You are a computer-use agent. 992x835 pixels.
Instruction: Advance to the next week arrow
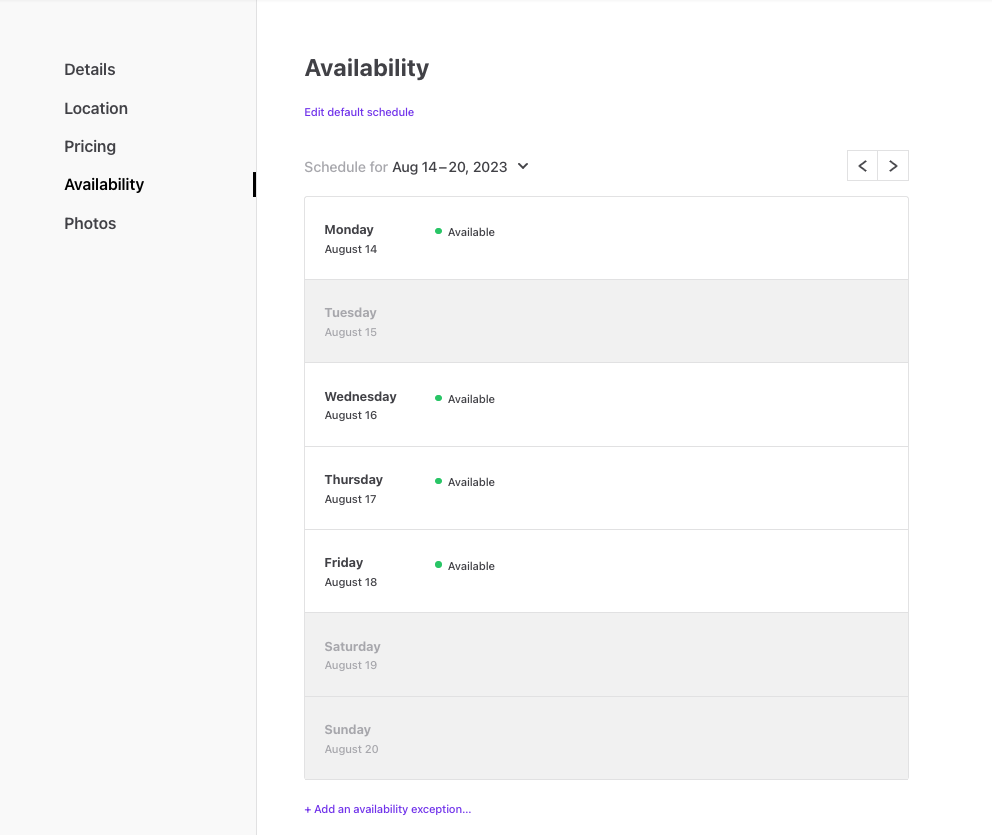coord(892,165)
